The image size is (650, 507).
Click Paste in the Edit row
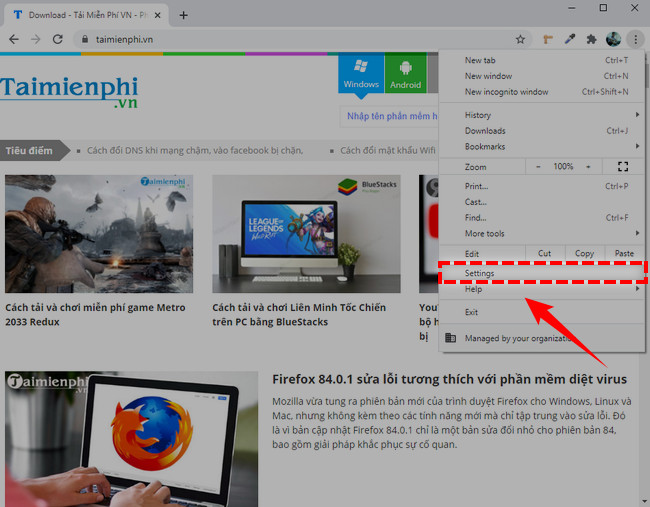624,253
